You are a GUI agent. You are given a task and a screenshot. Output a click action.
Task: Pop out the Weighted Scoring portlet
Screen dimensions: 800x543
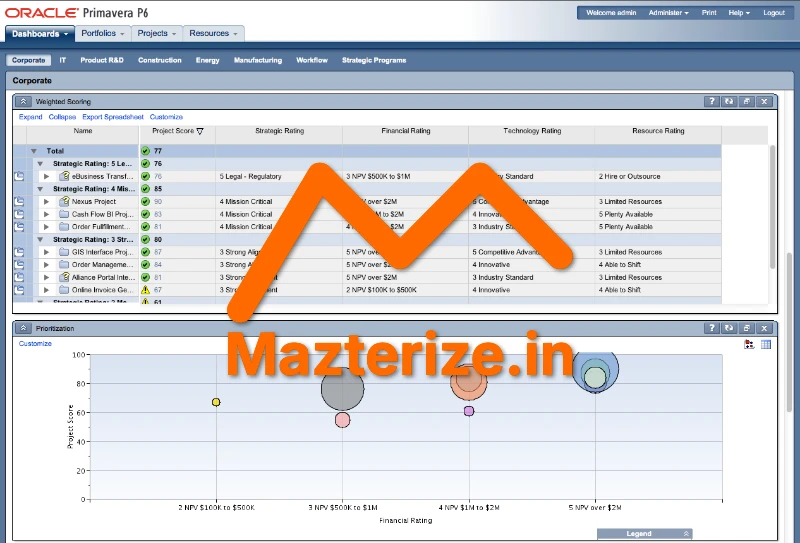pyautogui.click(x=746, y=101)
